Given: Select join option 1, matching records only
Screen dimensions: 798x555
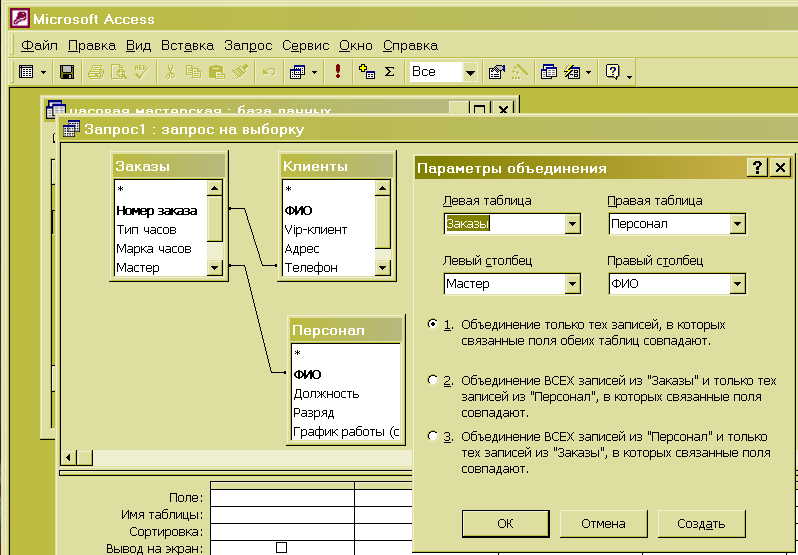Looking at the screenshot, I should click(x=433, y=324).
